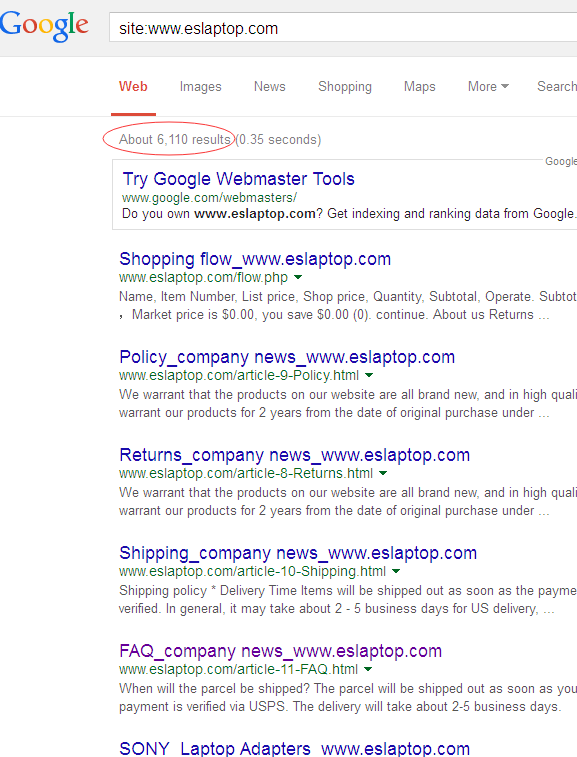
Task: Click the www.eslaptop.com/flow.php URL text
Action: click(203, 278)
